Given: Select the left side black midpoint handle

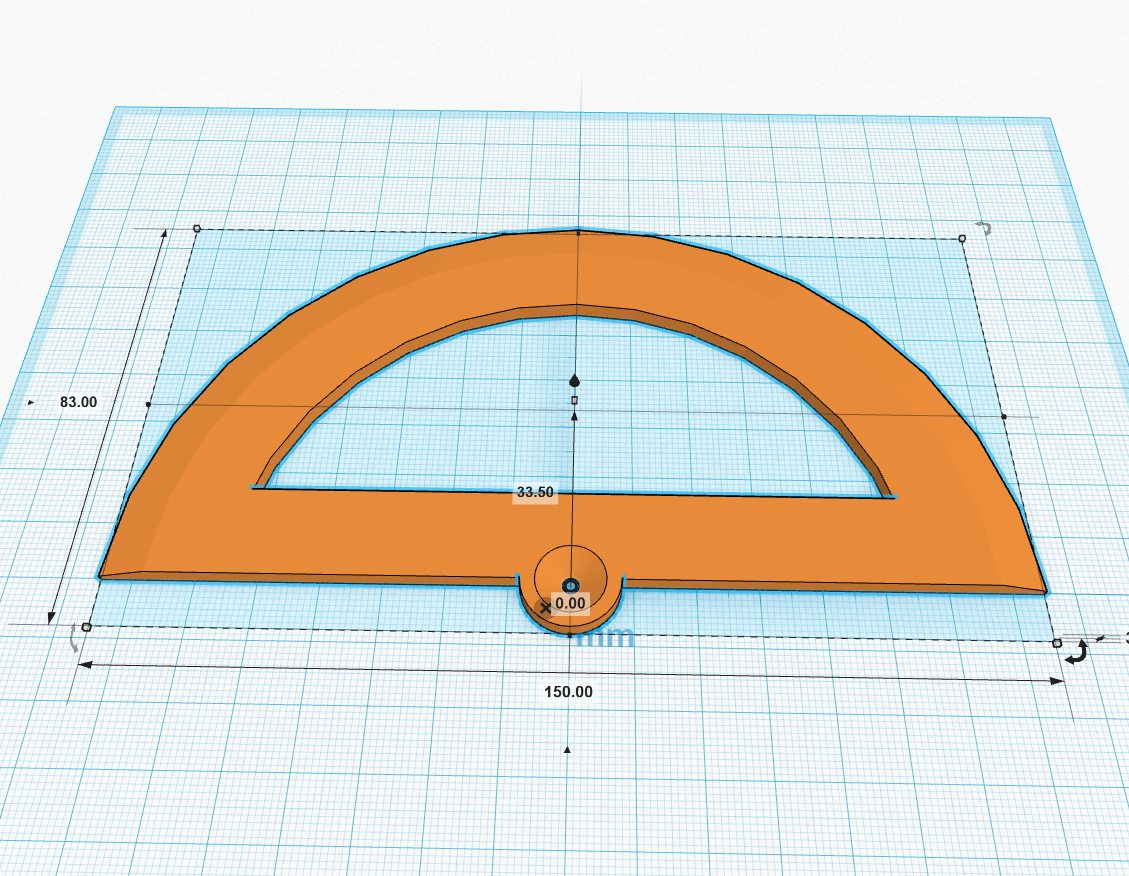Looking at the screenshot, I should 148,405.
